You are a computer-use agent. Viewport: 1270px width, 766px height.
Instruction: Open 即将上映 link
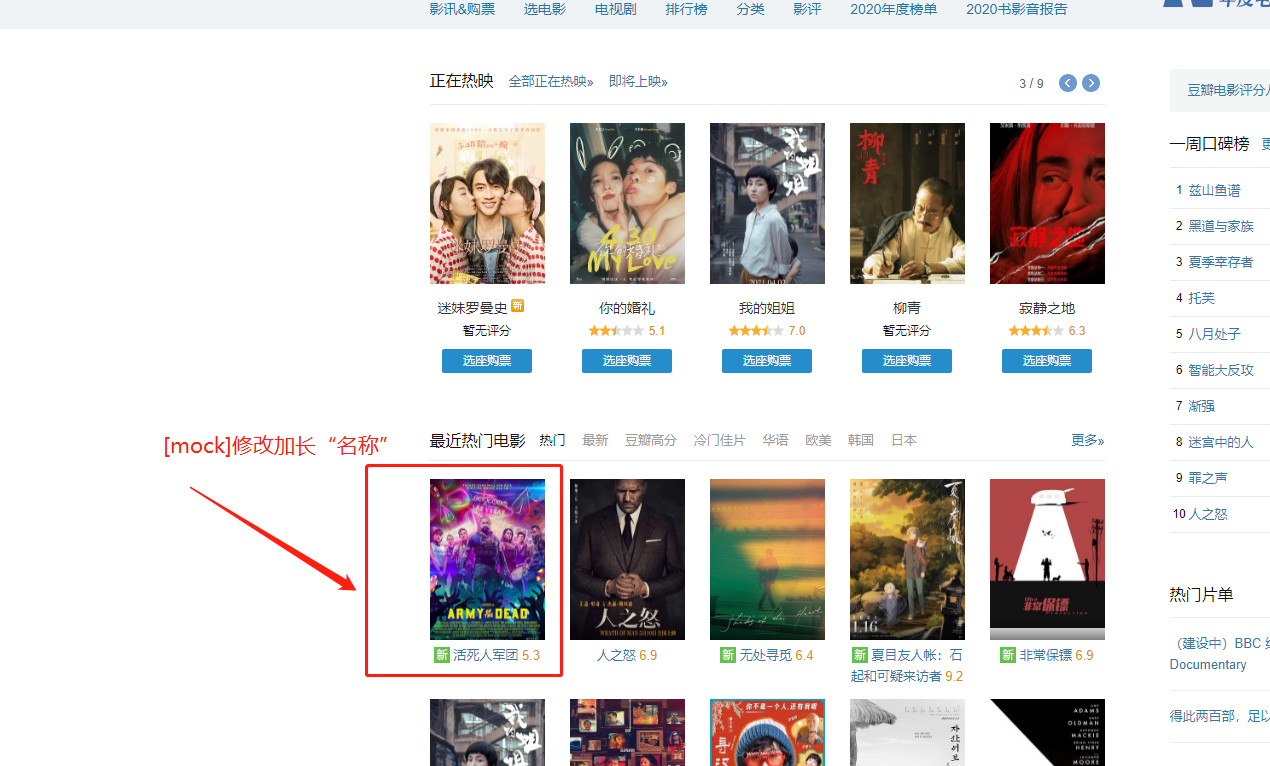pos(638,82)
